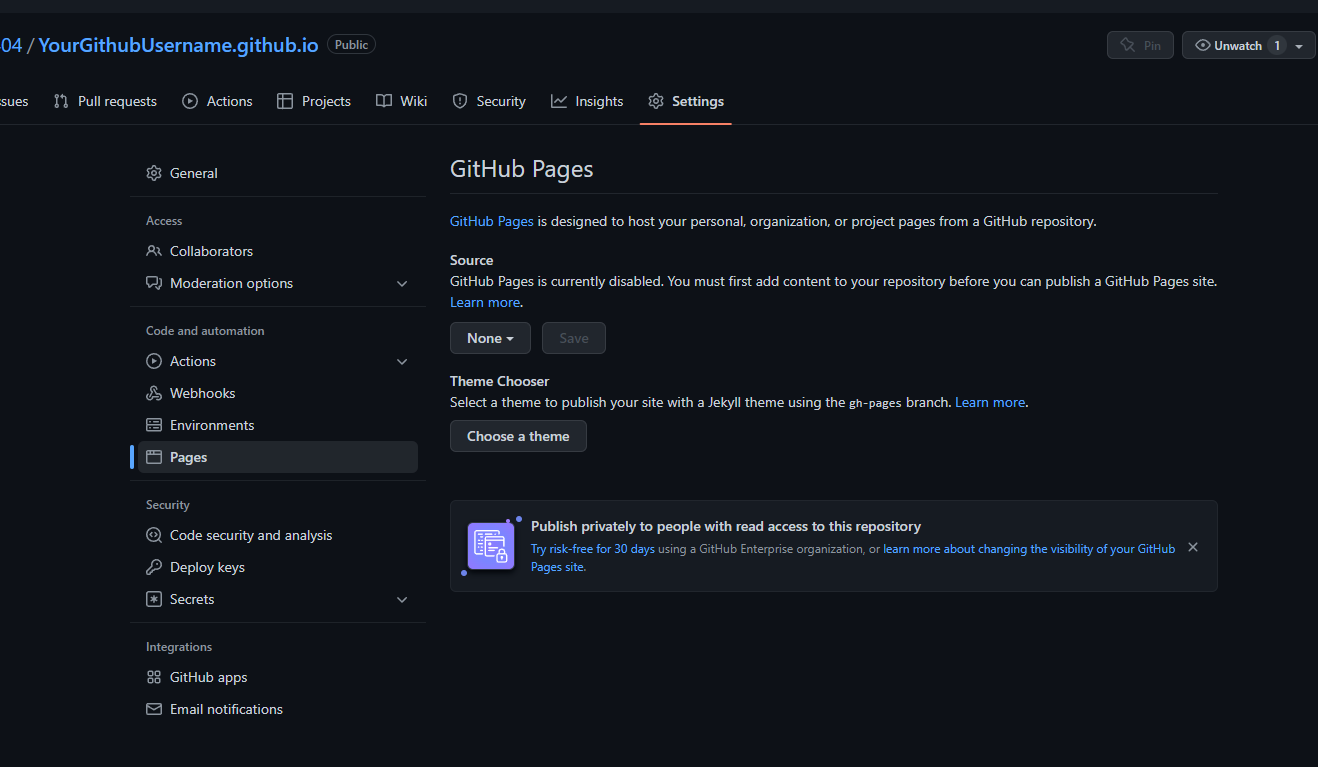Click the Collaborators people icon
This screenshot has height=767, width=1318.
pyautogui.click(x=154, y=251)
